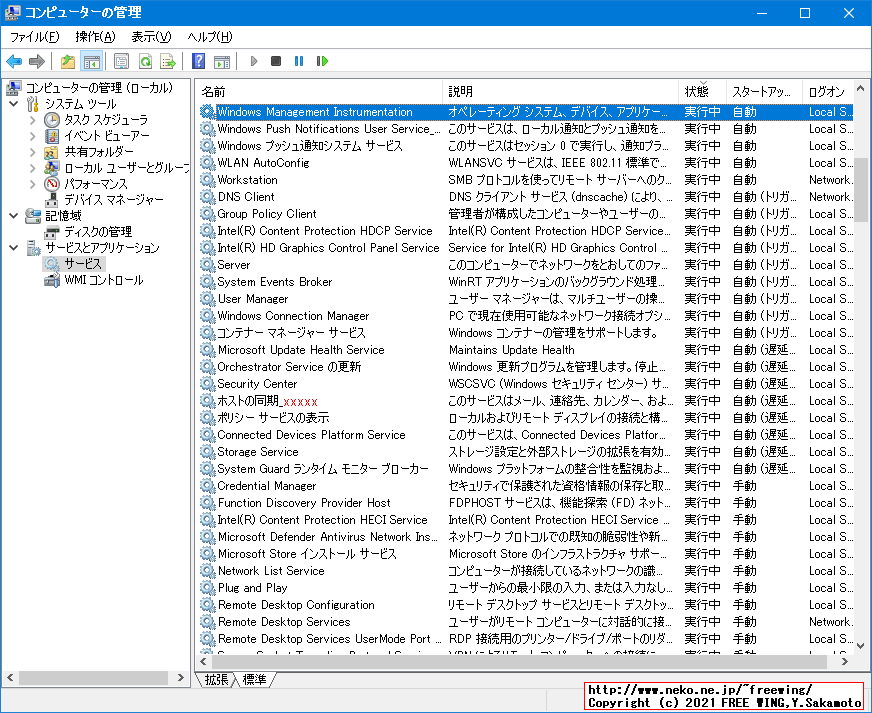Collapse the システム ツール node

16,103
